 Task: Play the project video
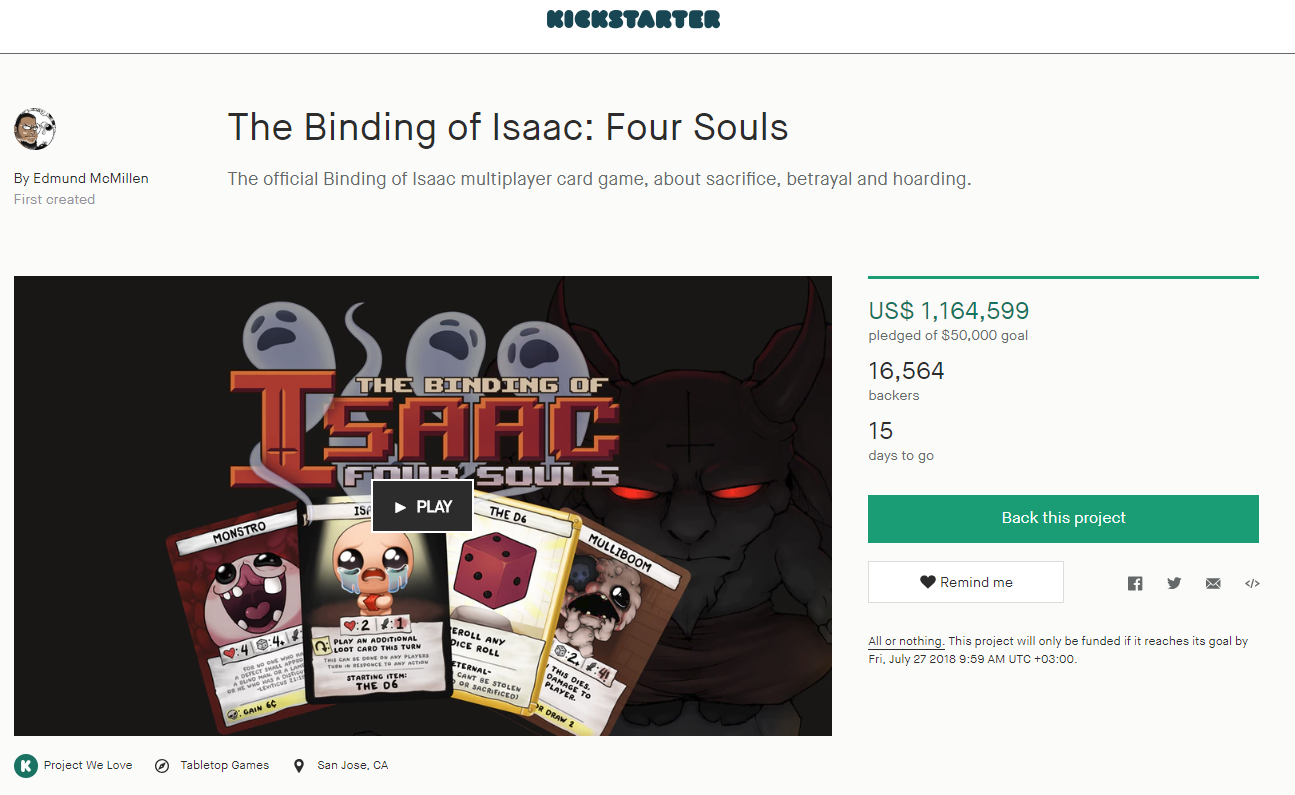(x=422, y=507)
